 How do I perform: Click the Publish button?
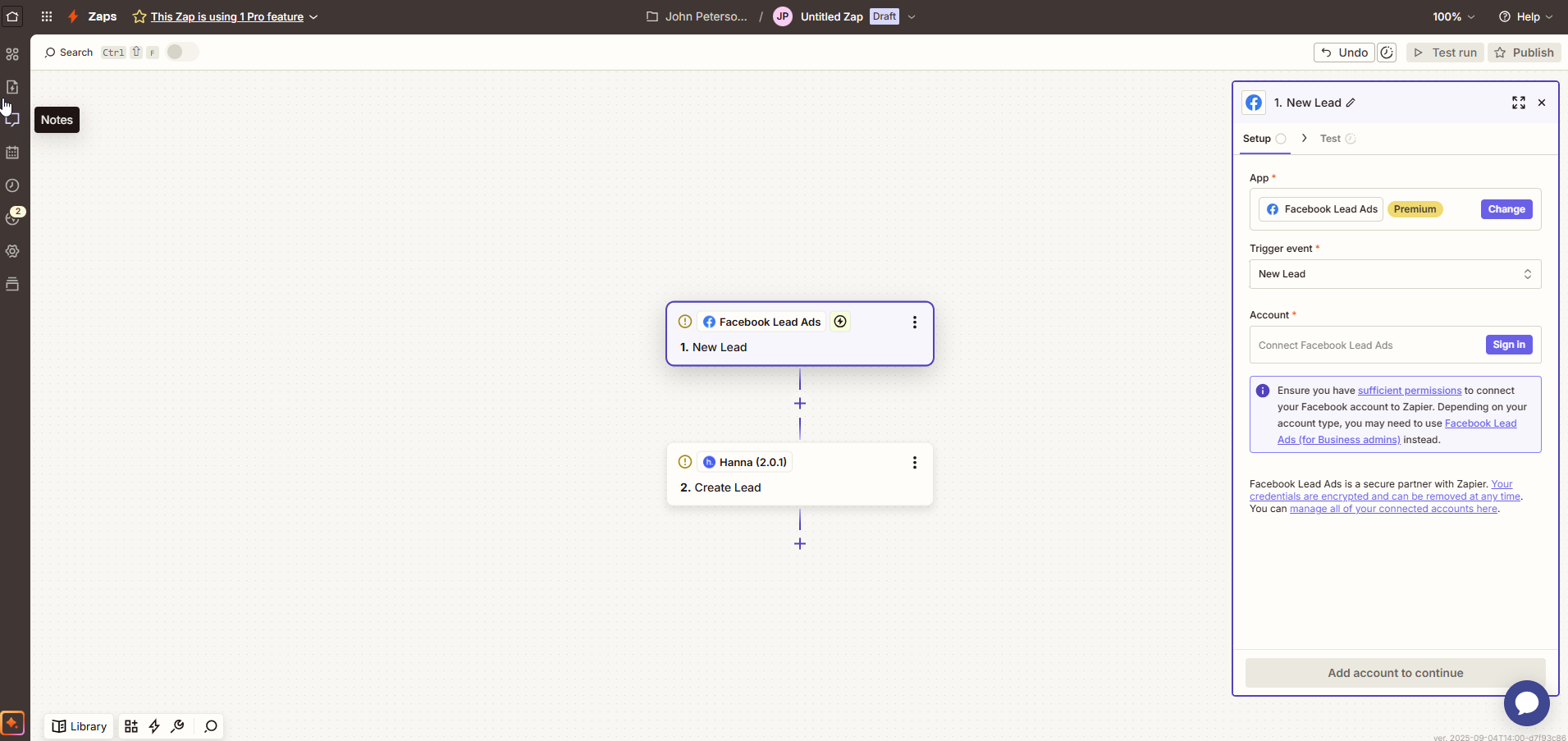(x=1524, y=53)
